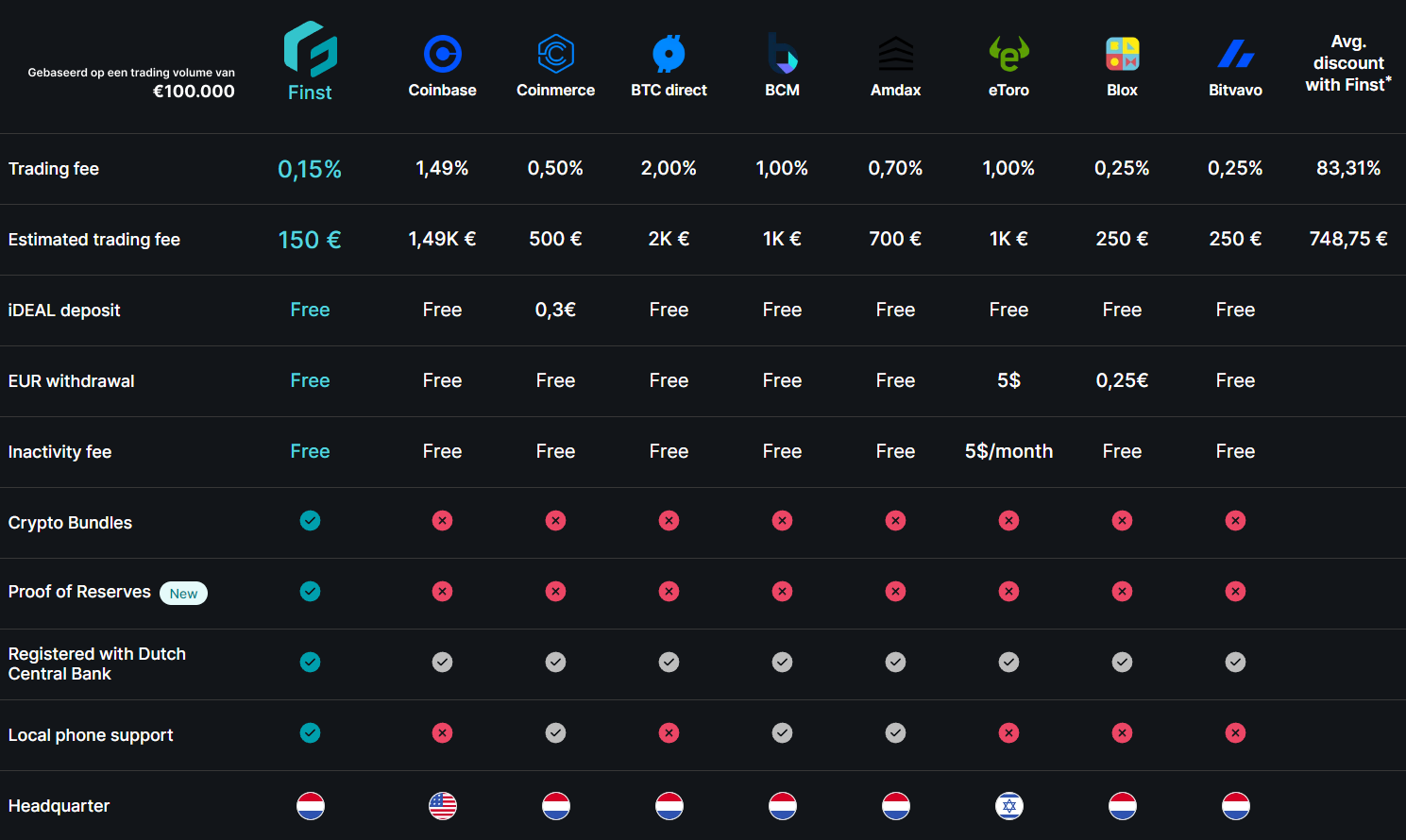Click Coinbase's US headquarter flag
This screenshot has width=1406, height=840.
442,806
